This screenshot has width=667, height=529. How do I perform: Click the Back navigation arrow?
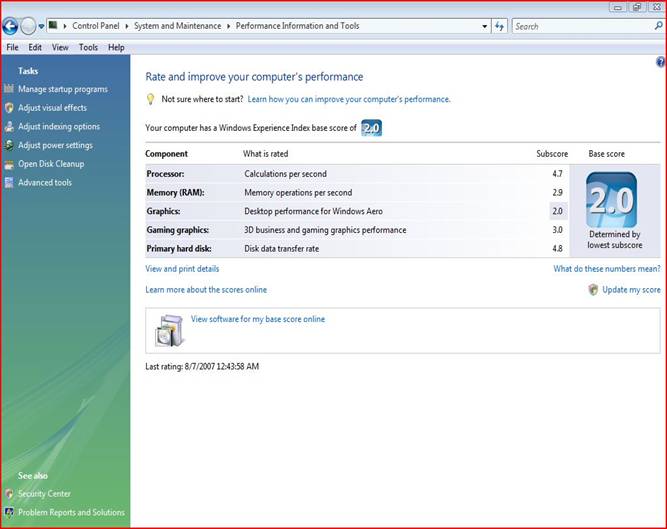pyautogui.click(x=10, y=26)
